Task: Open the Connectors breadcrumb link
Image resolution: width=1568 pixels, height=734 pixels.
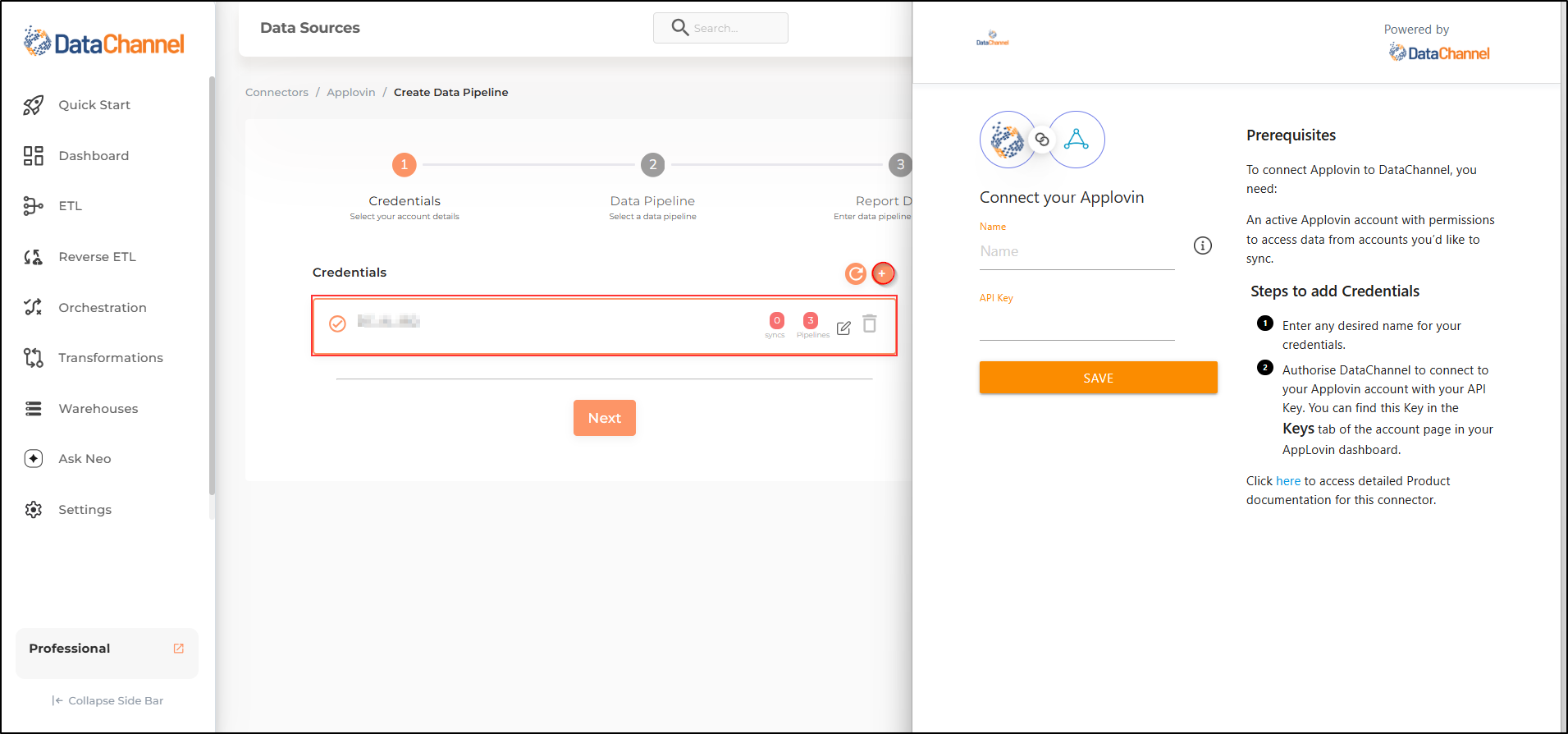Action: click(x=277, y=92)
